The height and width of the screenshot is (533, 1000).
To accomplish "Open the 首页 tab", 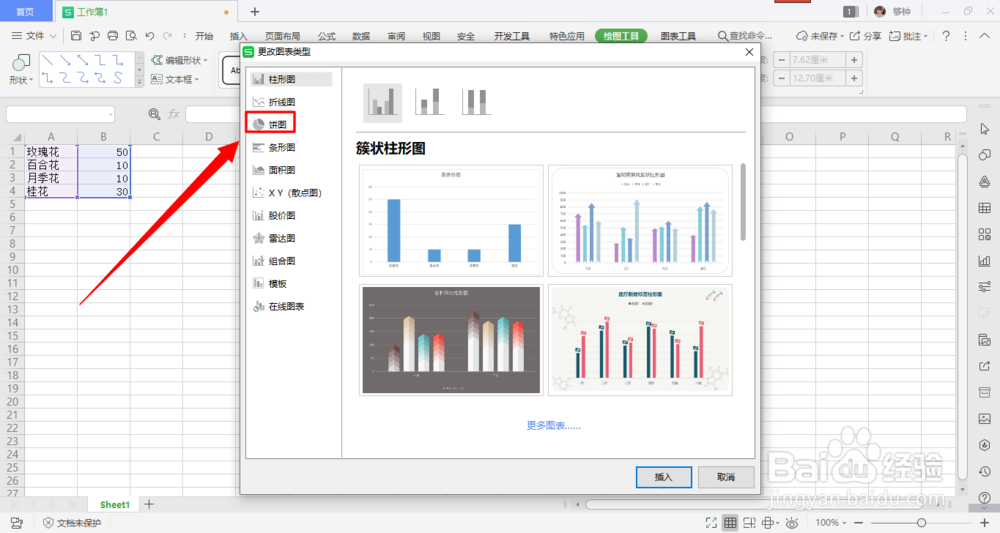I will point(26,11).
